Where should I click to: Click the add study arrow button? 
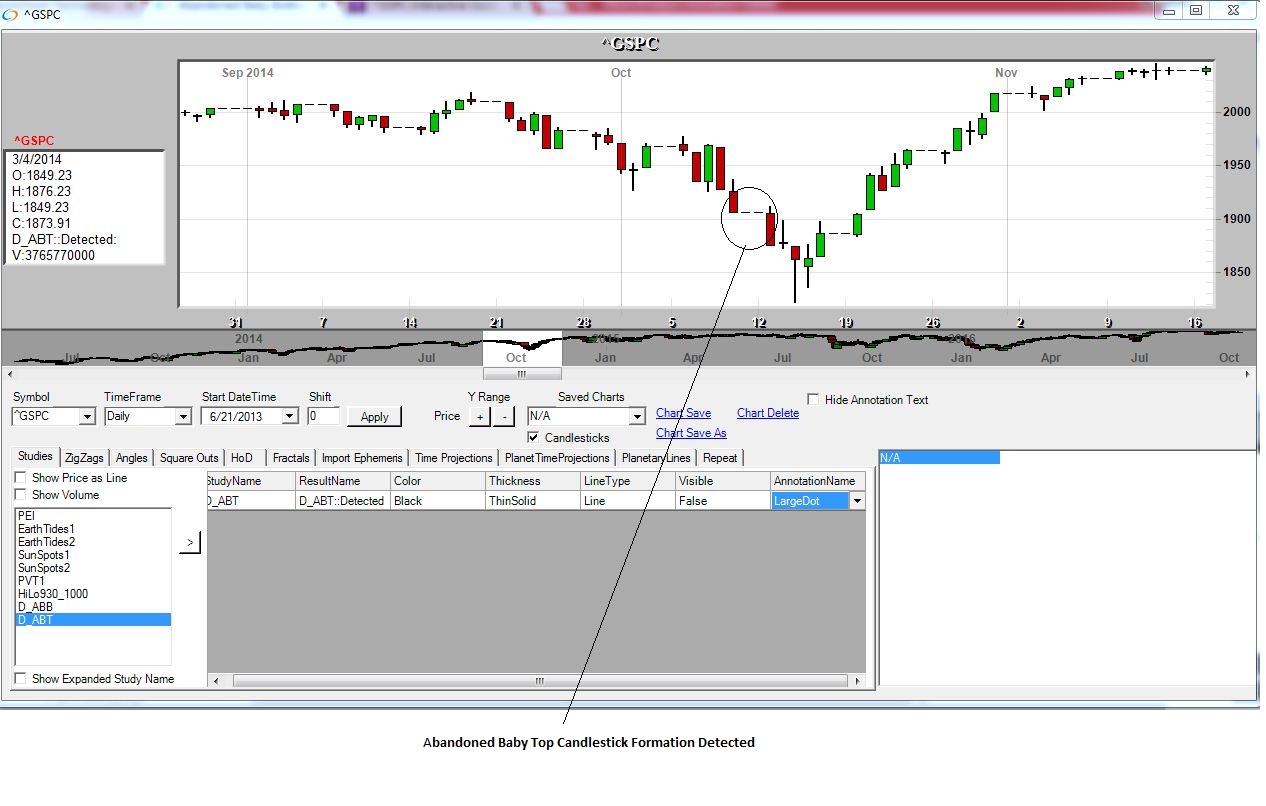click(x=190, y=542)
